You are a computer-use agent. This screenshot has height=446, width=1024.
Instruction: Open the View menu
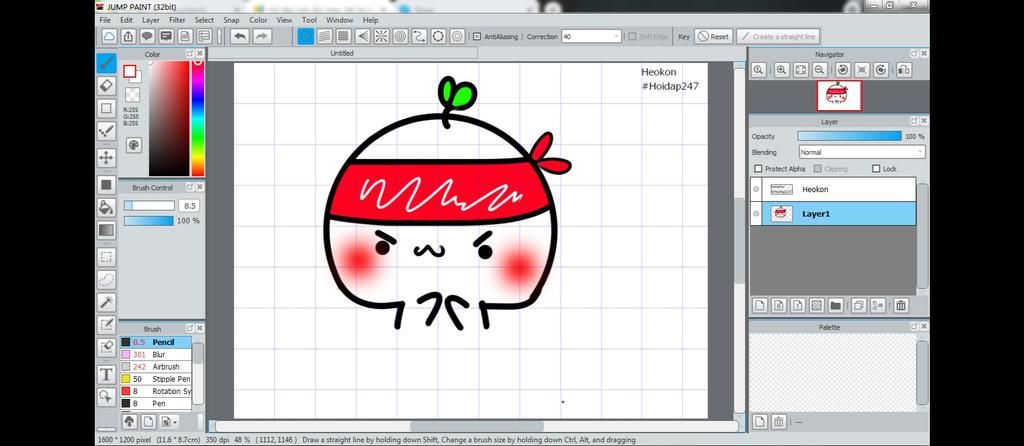pos(284,20)
